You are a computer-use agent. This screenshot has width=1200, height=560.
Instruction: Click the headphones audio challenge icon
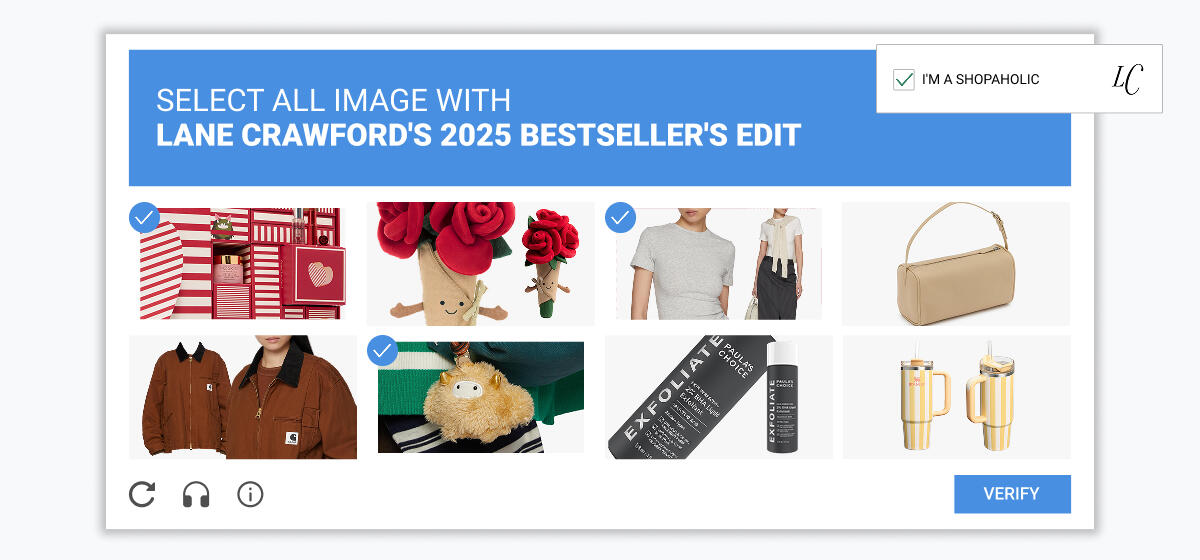[x=196, y=494]
